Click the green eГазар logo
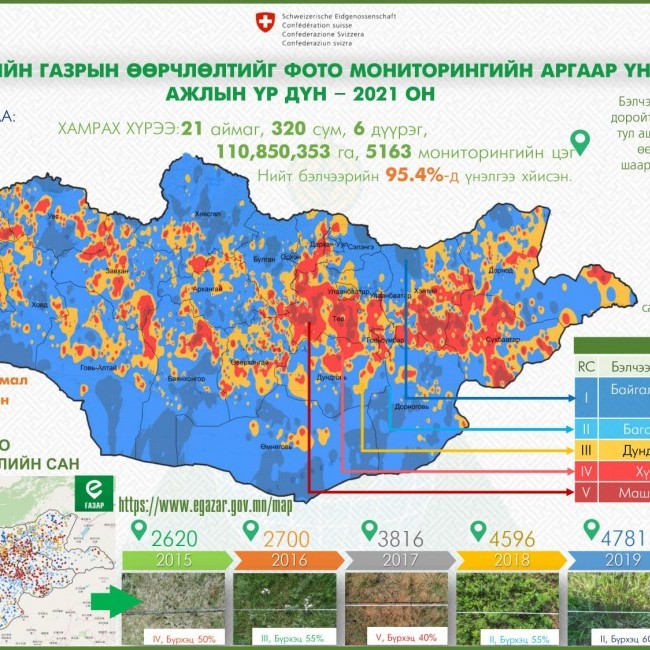This screenshot has width=650, height=650. click(94, 493)
